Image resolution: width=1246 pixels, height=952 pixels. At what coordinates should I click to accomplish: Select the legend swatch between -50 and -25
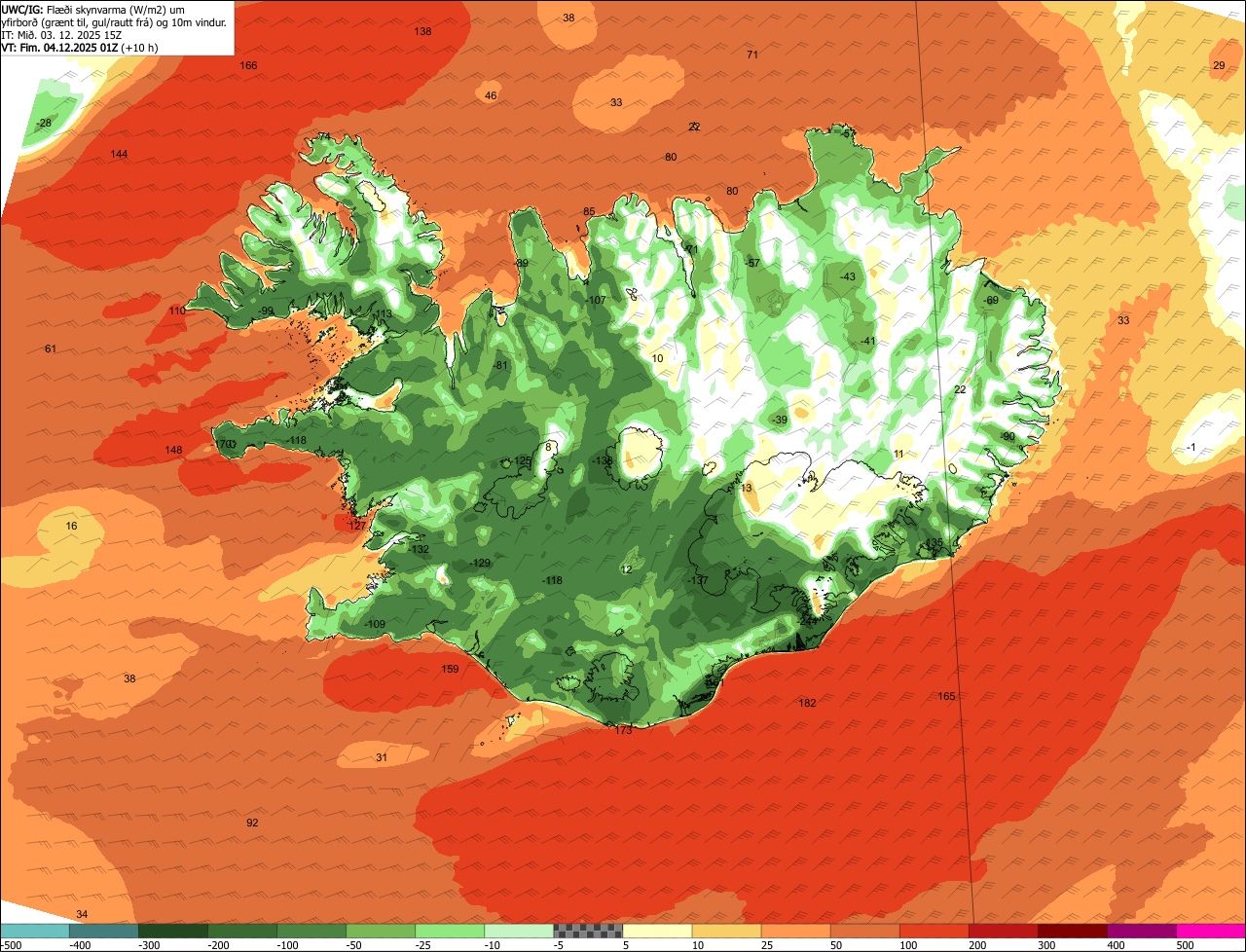click(380, 931)
